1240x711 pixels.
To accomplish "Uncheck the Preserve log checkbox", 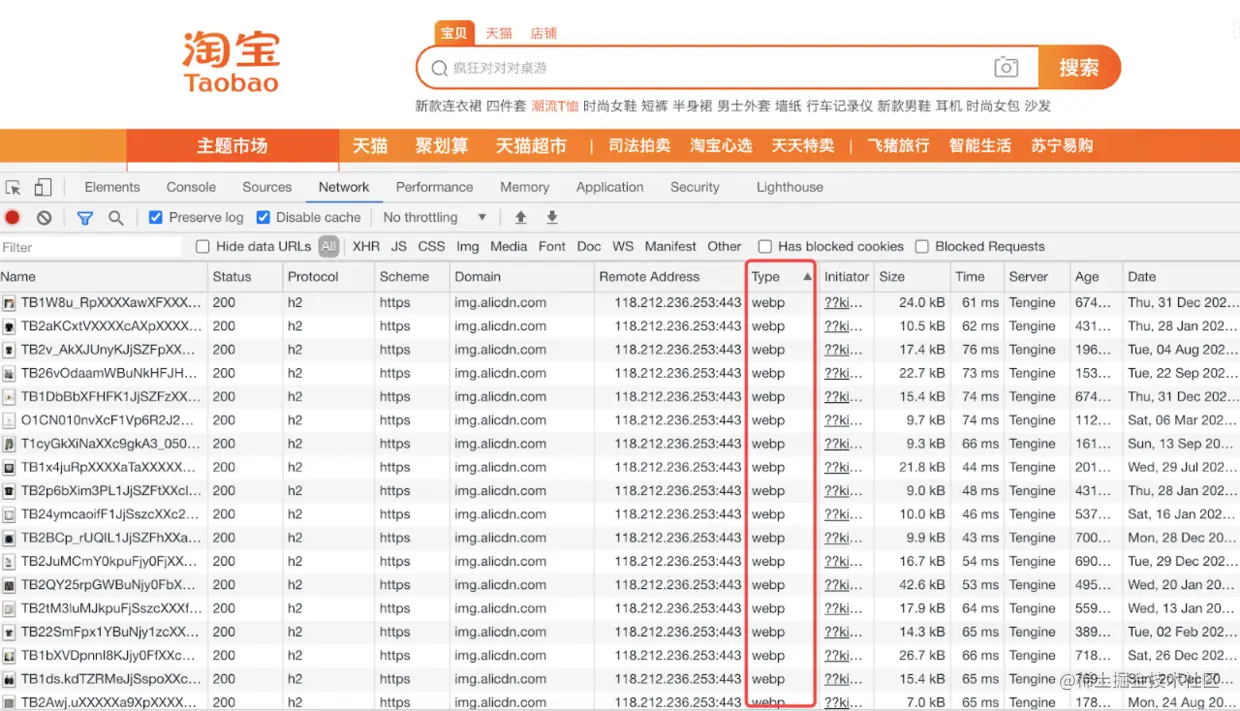I will point(156,217).
